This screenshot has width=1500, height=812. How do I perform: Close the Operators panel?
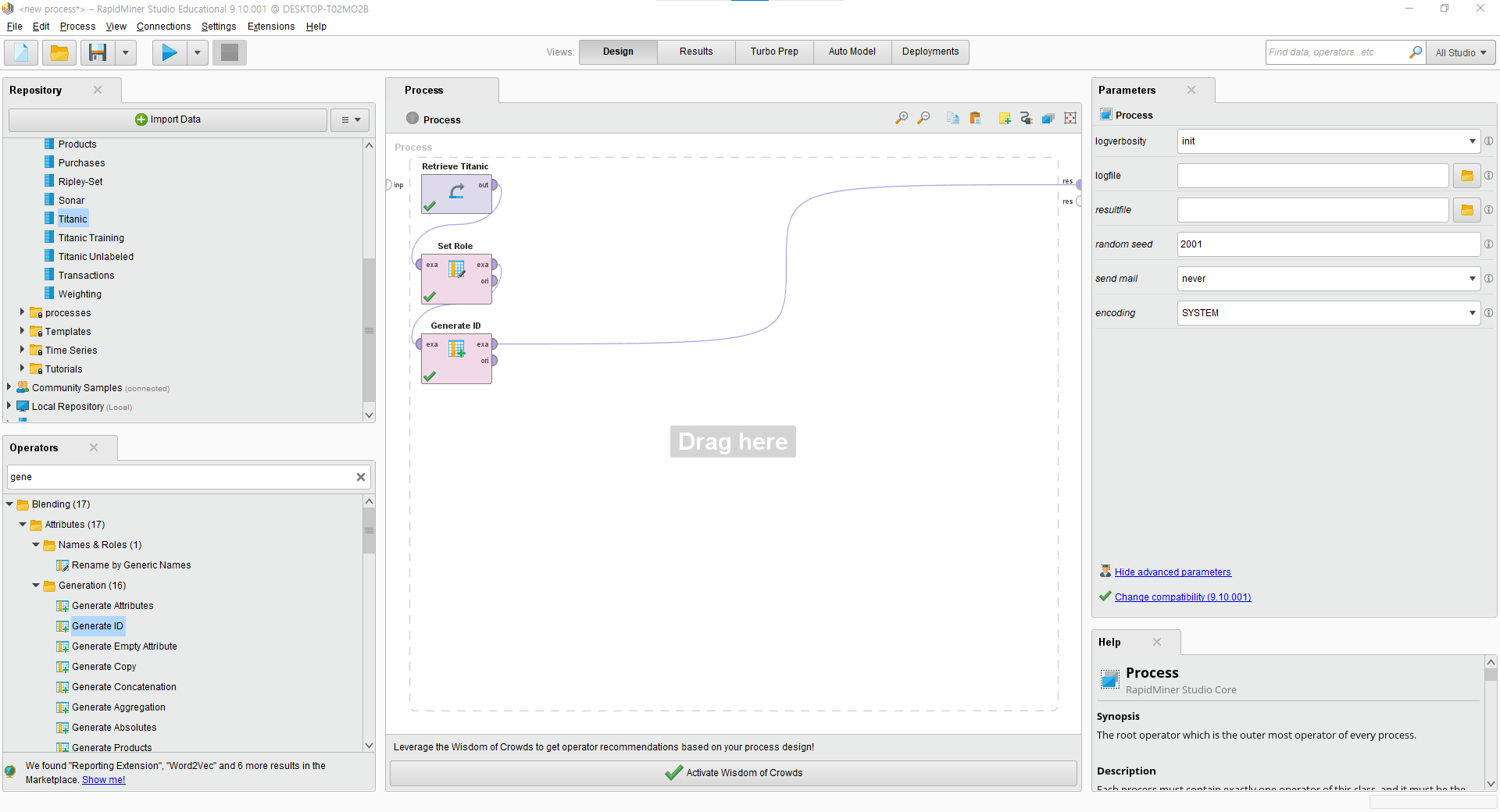coord(94,447)
